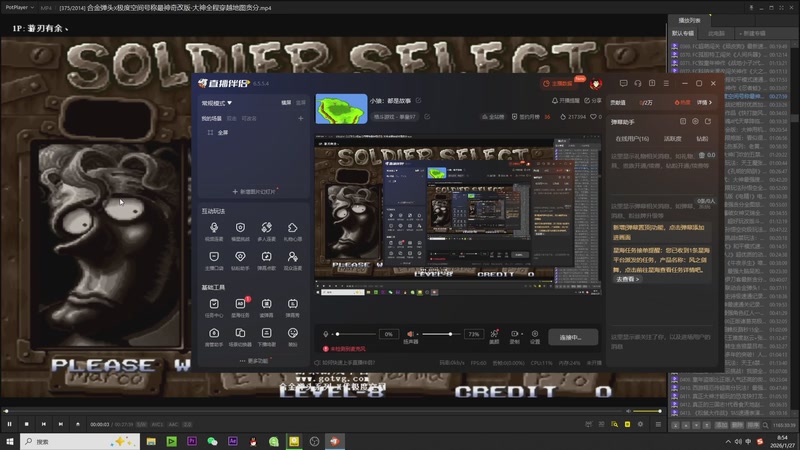
Task: Toggle 开播提醒 broadcast reminder bell
Action: [x=566, y=101]
